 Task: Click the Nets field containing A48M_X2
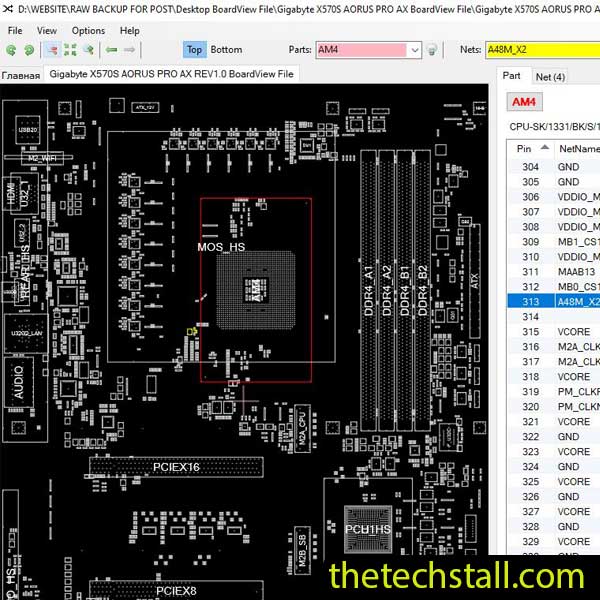click(x=540, y=50)
